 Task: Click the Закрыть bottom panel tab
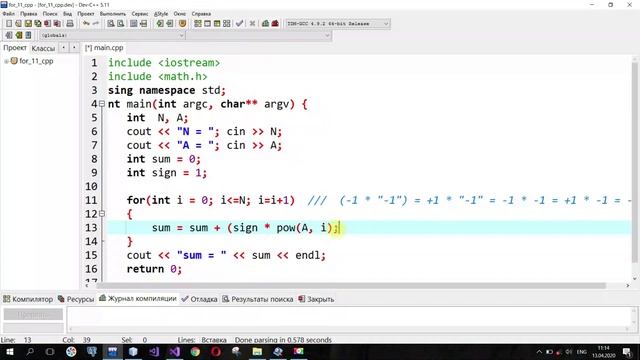pyautogui.click(x=316, y=299)
